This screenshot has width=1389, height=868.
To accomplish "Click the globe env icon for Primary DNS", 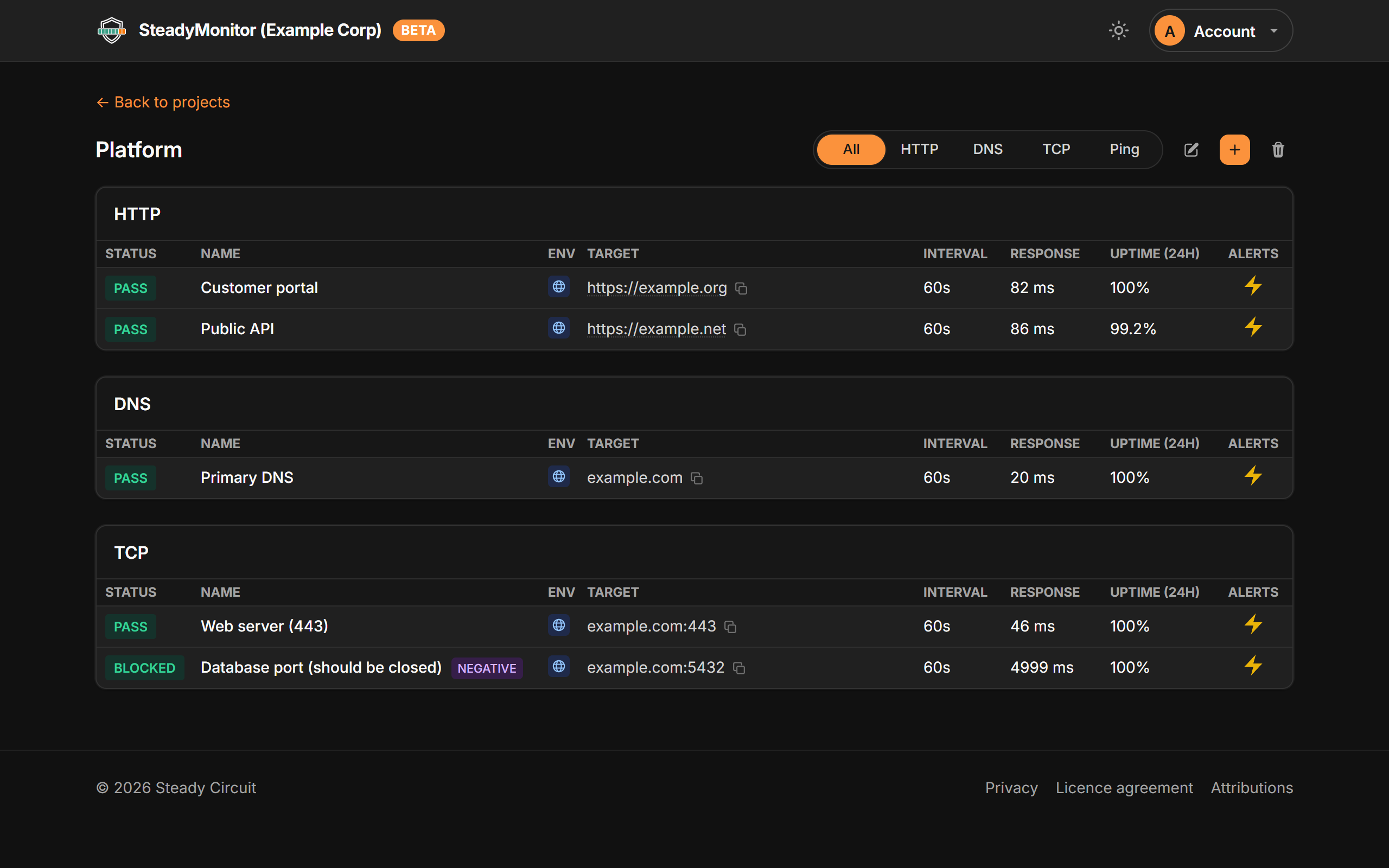I will coord(558,476).
